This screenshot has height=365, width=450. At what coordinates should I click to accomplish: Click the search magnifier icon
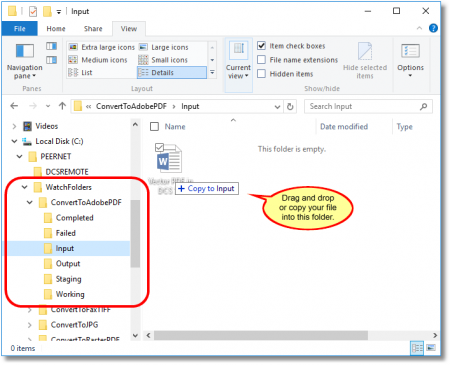[x=423, y=107]
